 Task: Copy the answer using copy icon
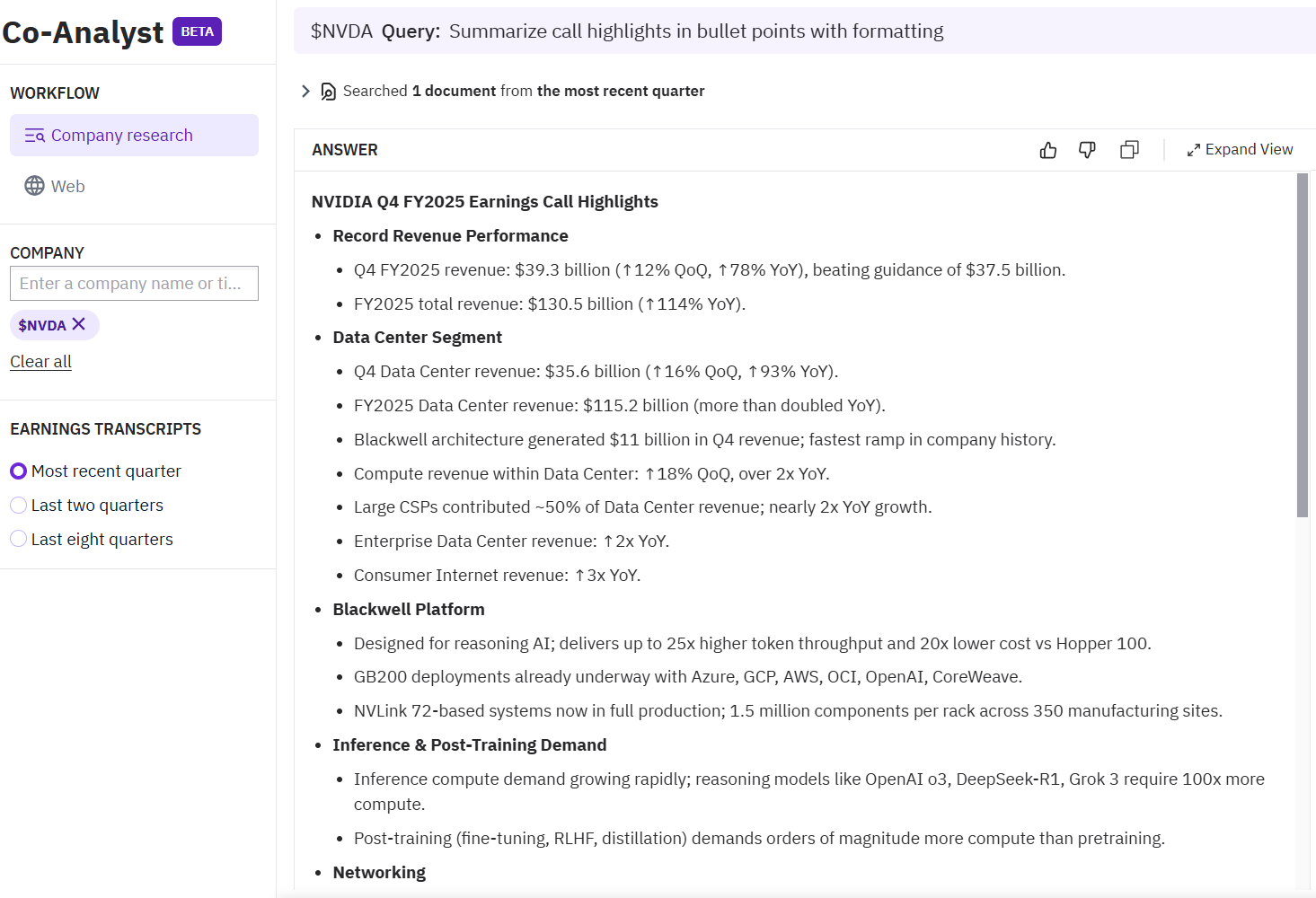(1129, 150)
